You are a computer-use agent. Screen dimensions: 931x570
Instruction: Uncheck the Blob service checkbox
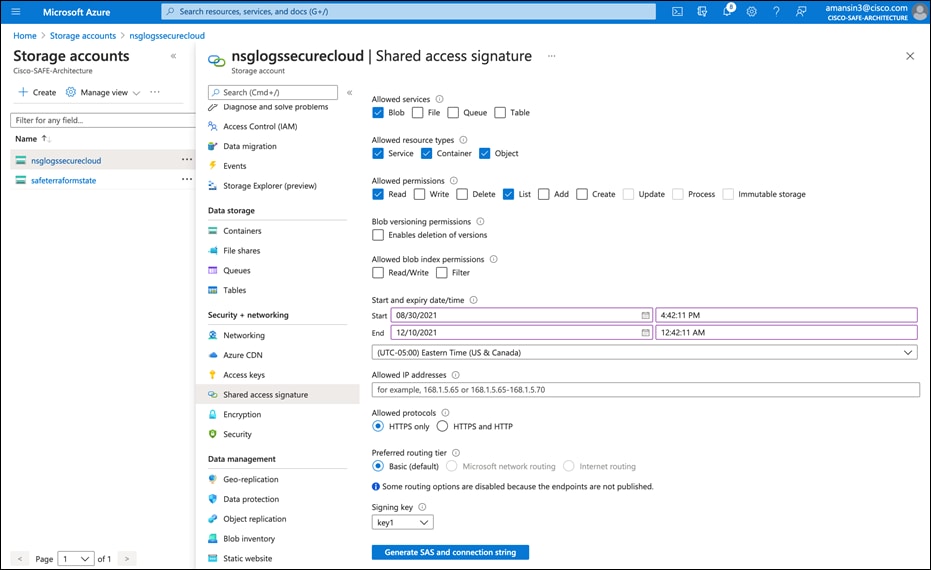click(378, 113)
